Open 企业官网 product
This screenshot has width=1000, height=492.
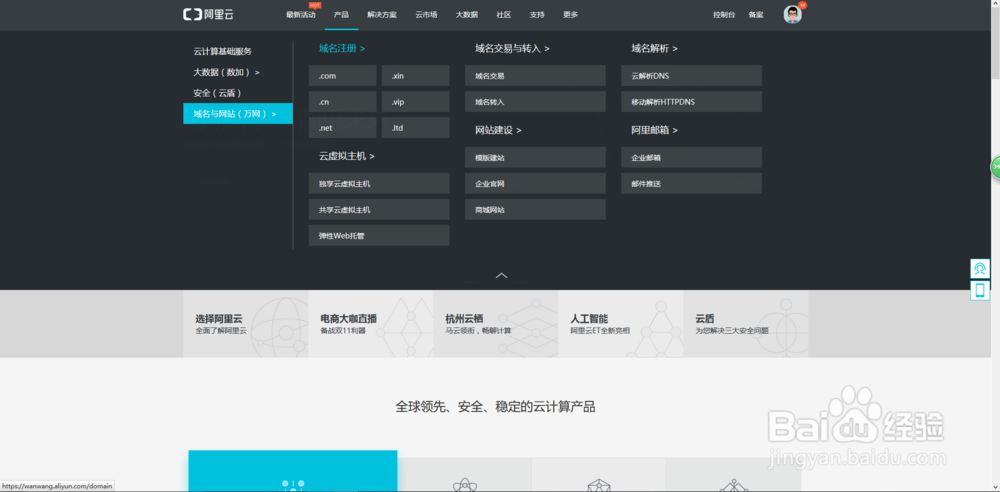535,183
